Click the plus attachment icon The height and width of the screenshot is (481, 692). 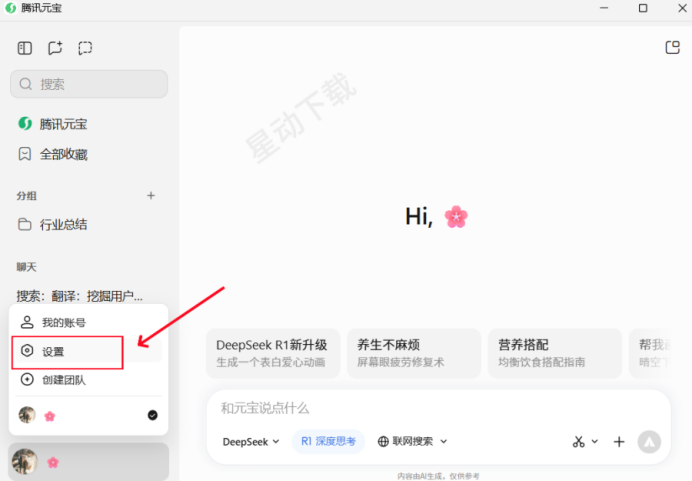(x=619, y=442)
